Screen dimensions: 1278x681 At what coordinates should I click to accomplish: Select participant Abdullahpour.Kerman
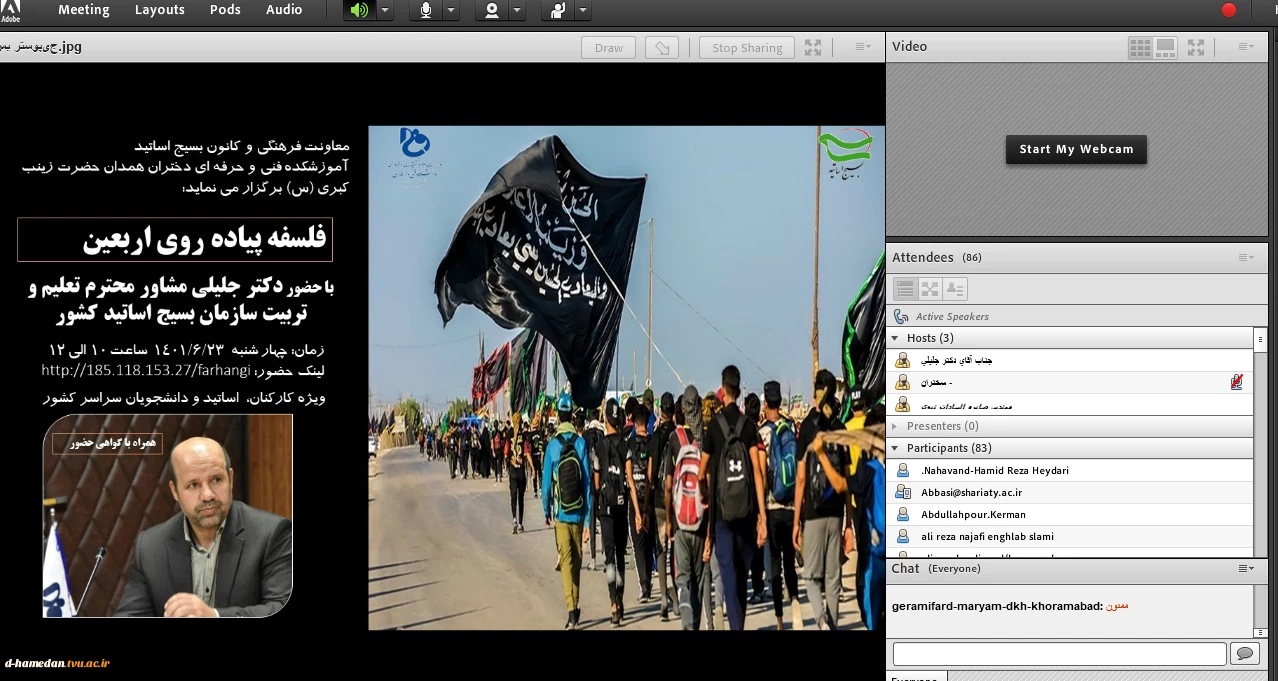tap(1070, 514)
